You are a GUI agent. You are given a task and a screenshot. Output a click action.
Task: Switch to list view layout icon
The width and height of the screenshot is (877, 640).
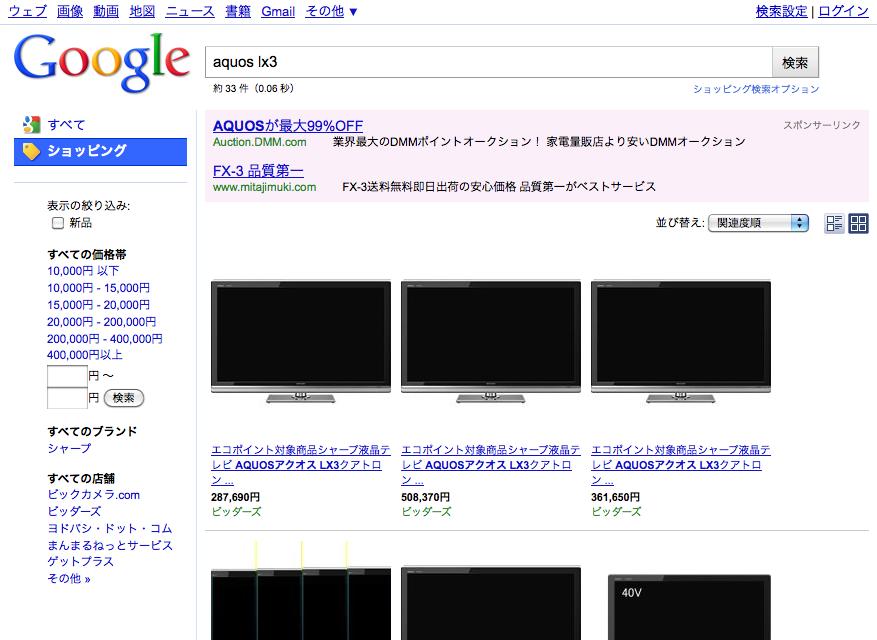[834, 224]
